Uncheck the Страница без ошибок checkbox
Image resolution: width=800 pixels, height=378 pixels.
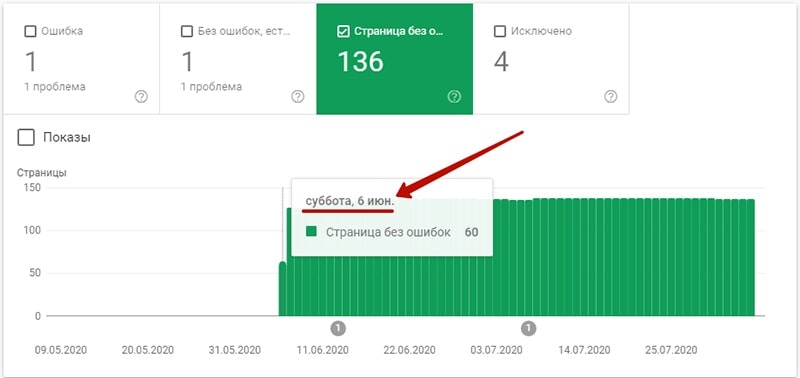[343, 32]
